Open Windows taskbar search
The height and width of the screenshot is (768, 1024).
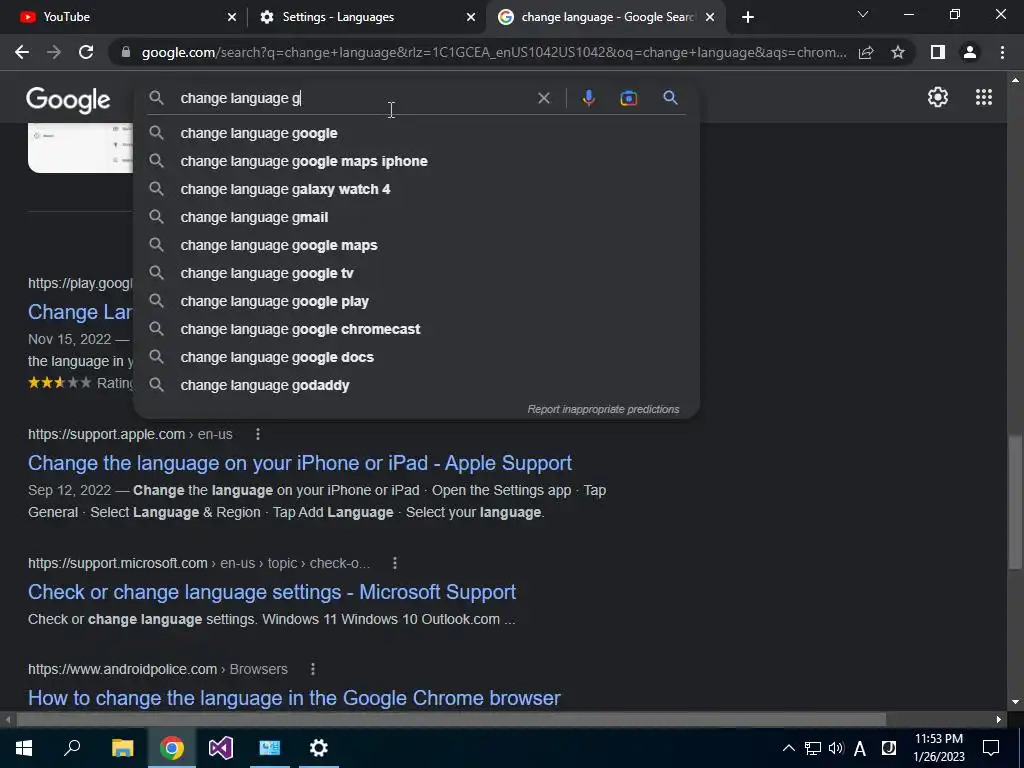(x=72, y=748)
